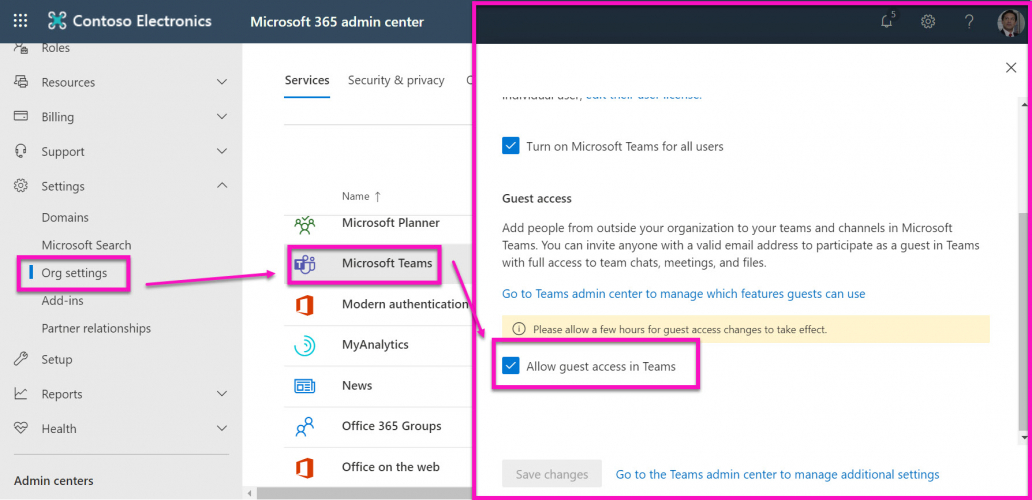Click the Settings gear icon in sidebar
Viewport: 1032px width, 500px height.
pyautogui.click(x=21, y=186)
